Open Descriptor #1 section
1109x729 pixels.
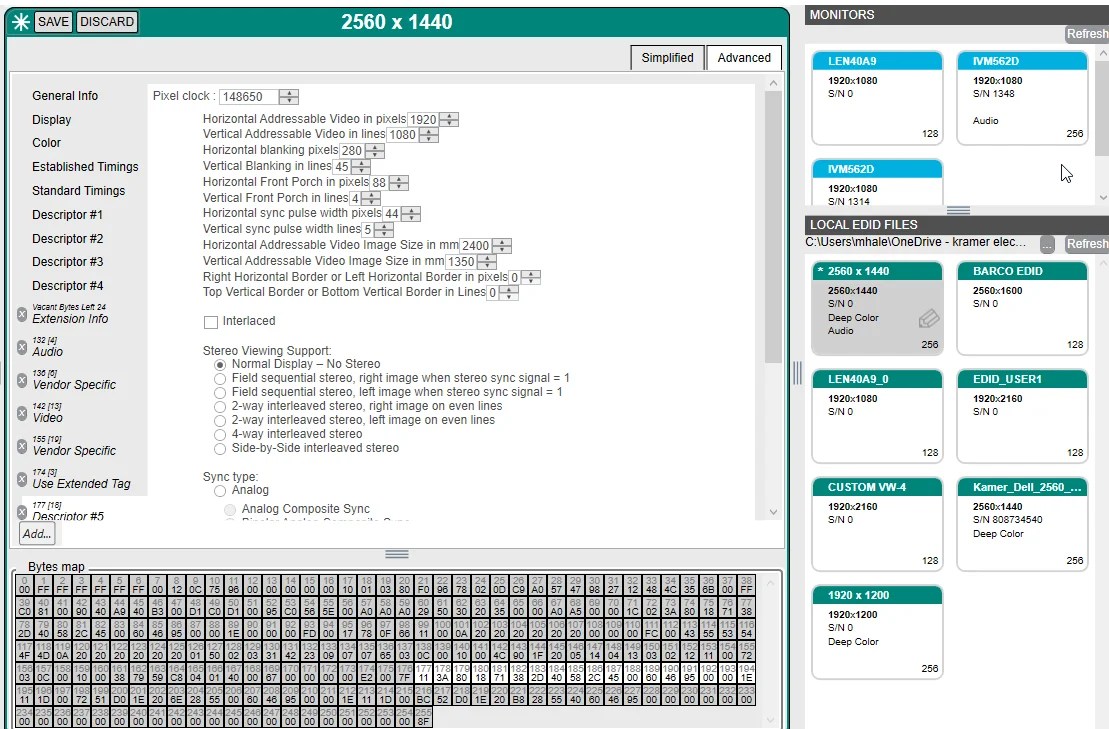[67, 215]
